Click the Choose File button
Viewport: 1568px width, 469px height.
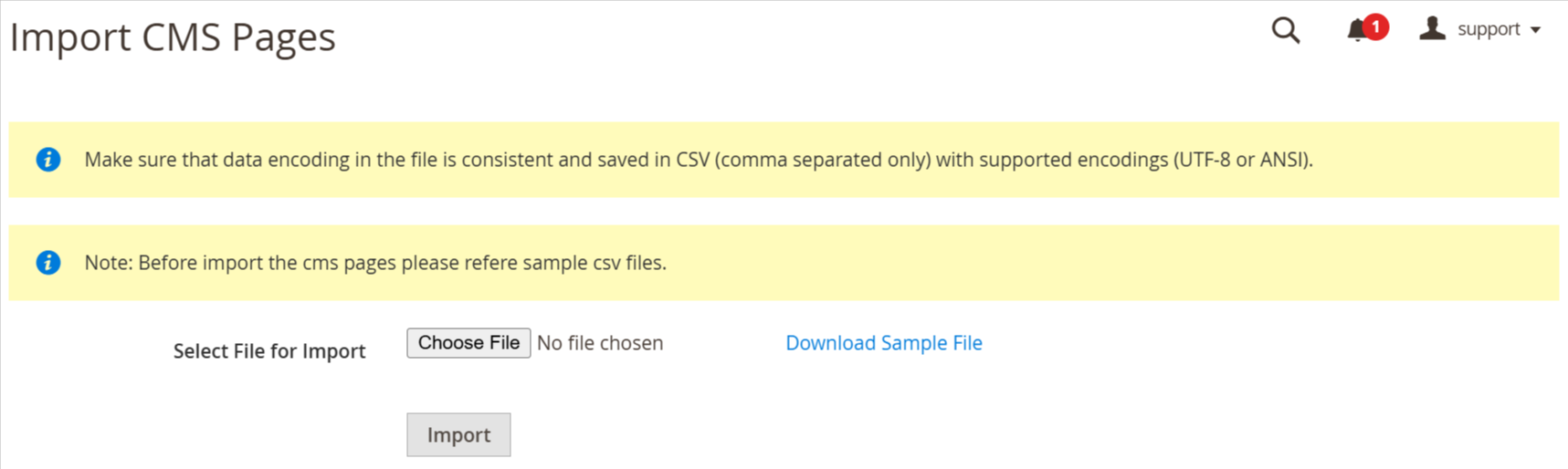coord(468,343)
